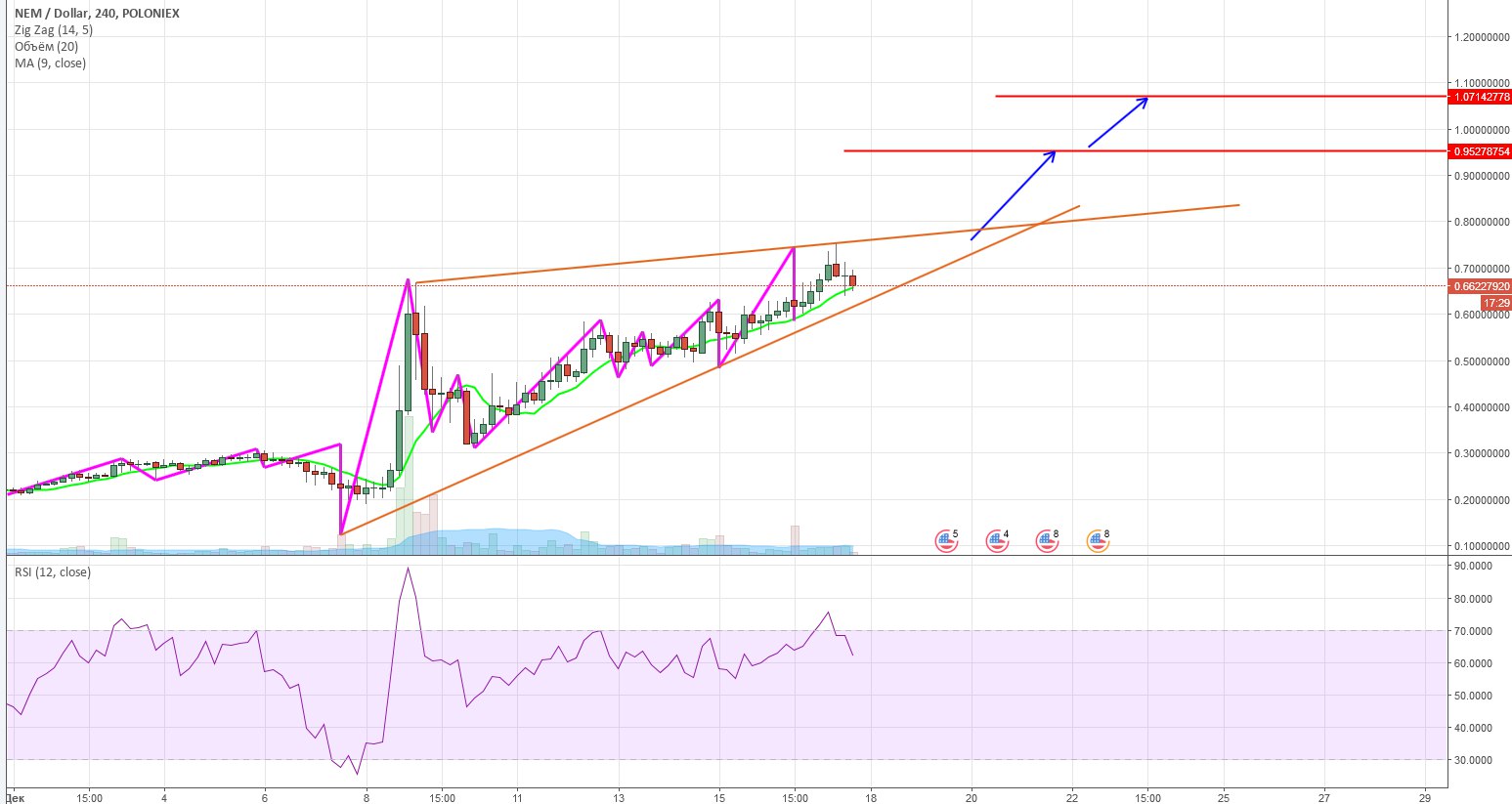The height and width of the screenshot is (804, 1512).
Task: Open the orange-ringed US event icon marked 8
Action: point(1098,540)
